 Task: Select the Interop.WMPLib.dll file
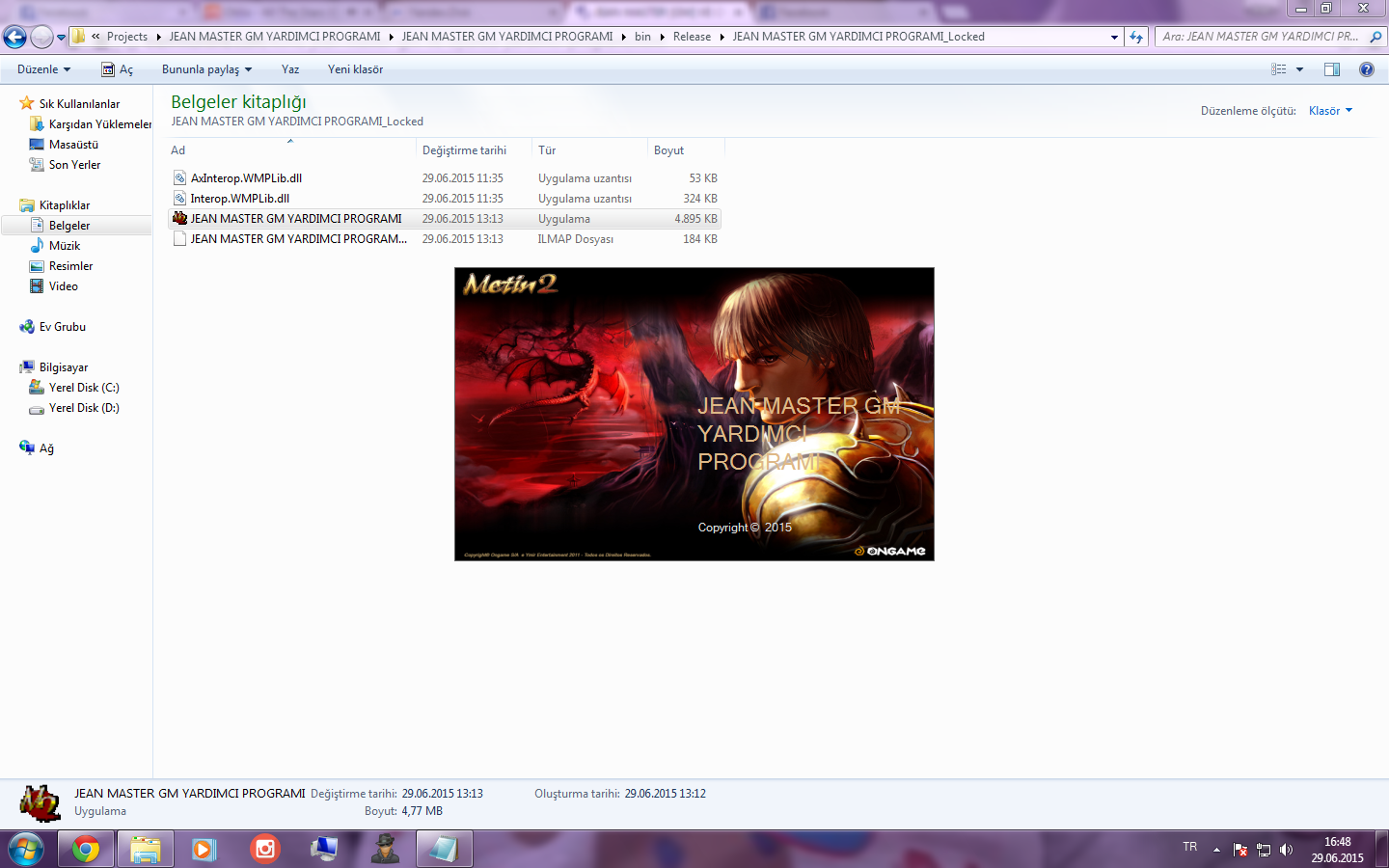(445, 199)
